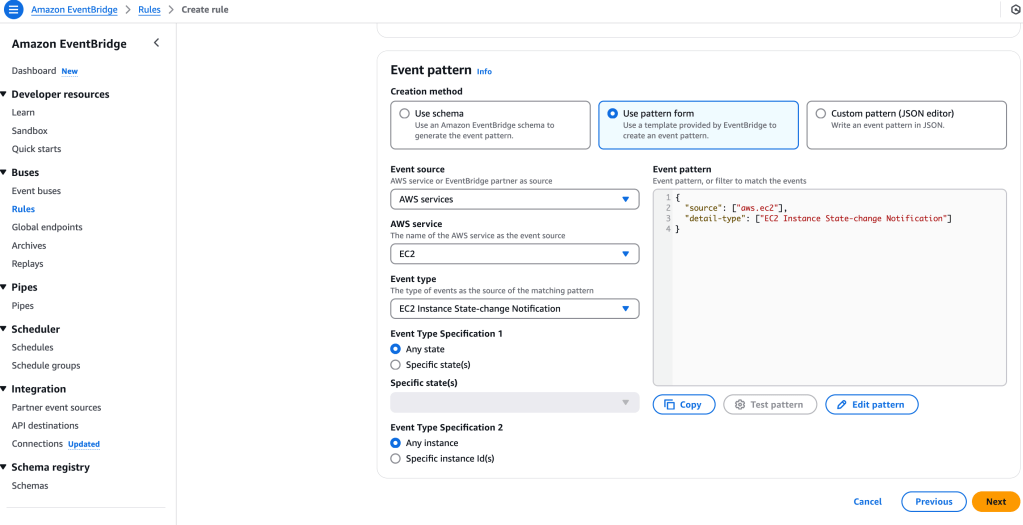Select the Use schema creation method
Viewport: 1023px width, 525px height.
pyautogui.click(x=405, y=114)
